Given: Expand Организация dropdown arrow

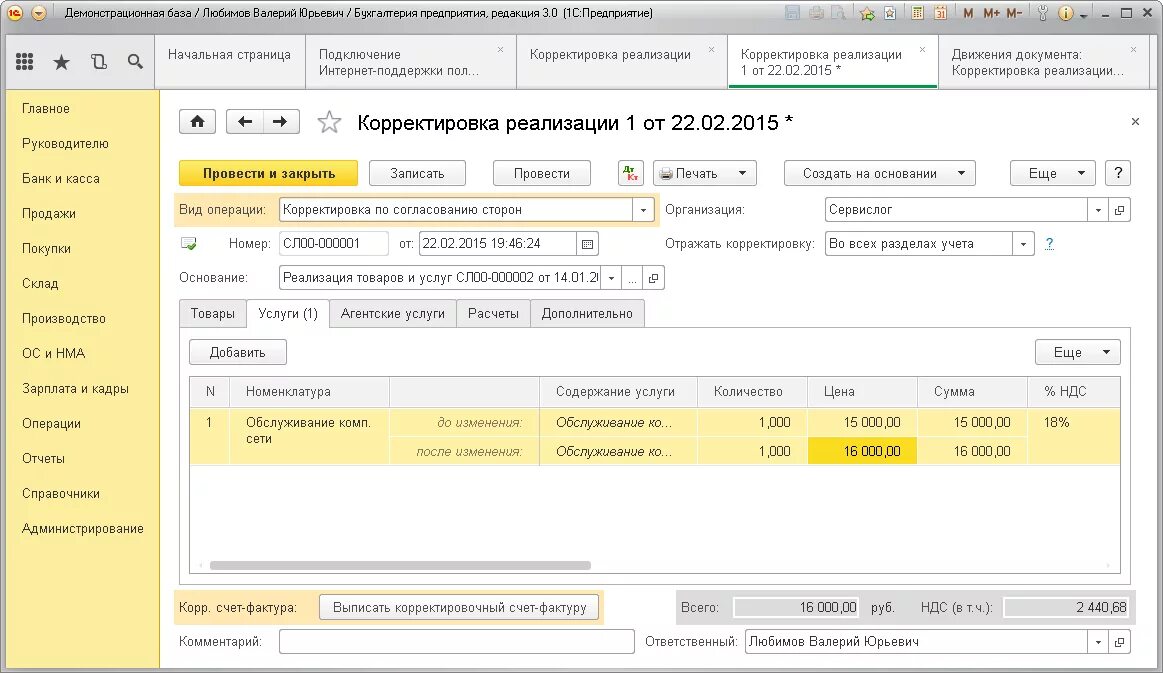Looking at the screenshot, I should [x=1098, y=210].
